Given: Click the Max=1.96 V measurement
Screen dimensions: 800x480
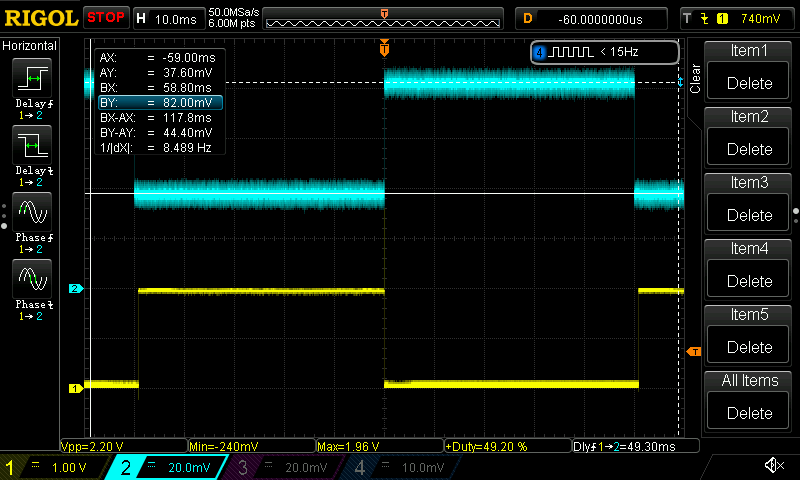Looking at the screenshot, I should click(x=380, y=446).
